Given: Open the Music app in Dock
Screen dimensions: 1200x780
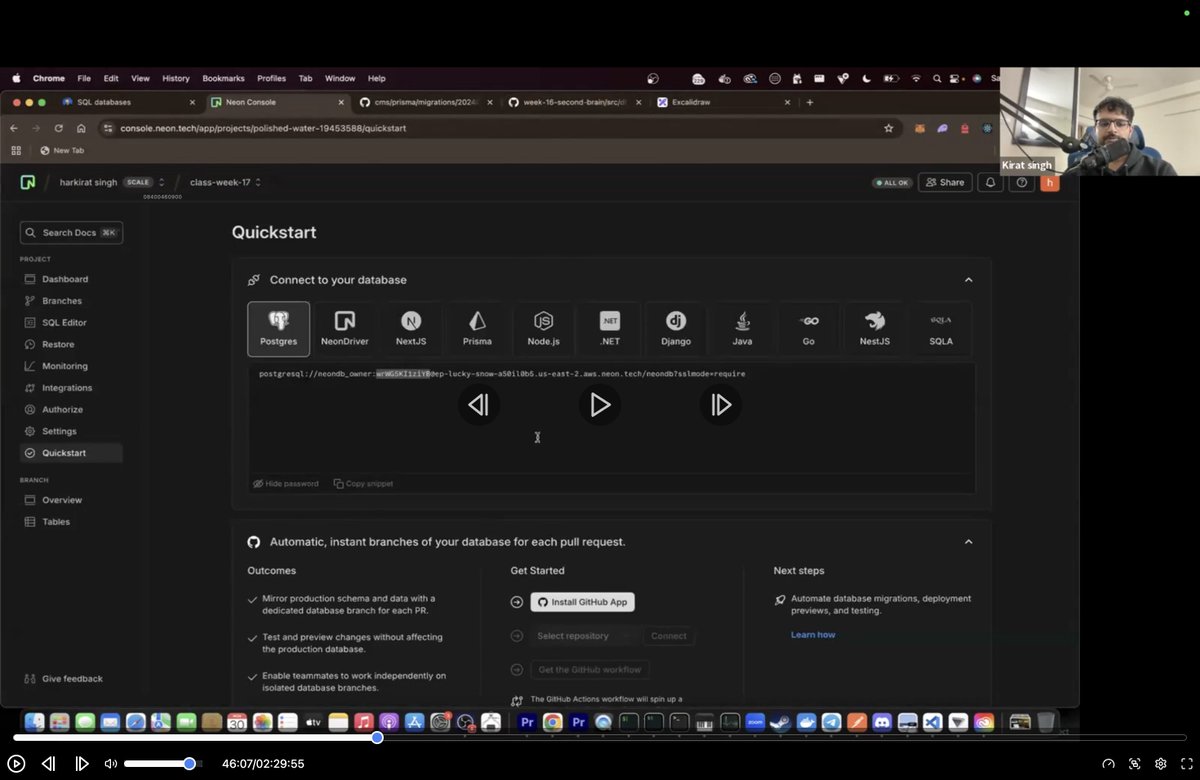Looking at the screenshot, I should (364, 721).
